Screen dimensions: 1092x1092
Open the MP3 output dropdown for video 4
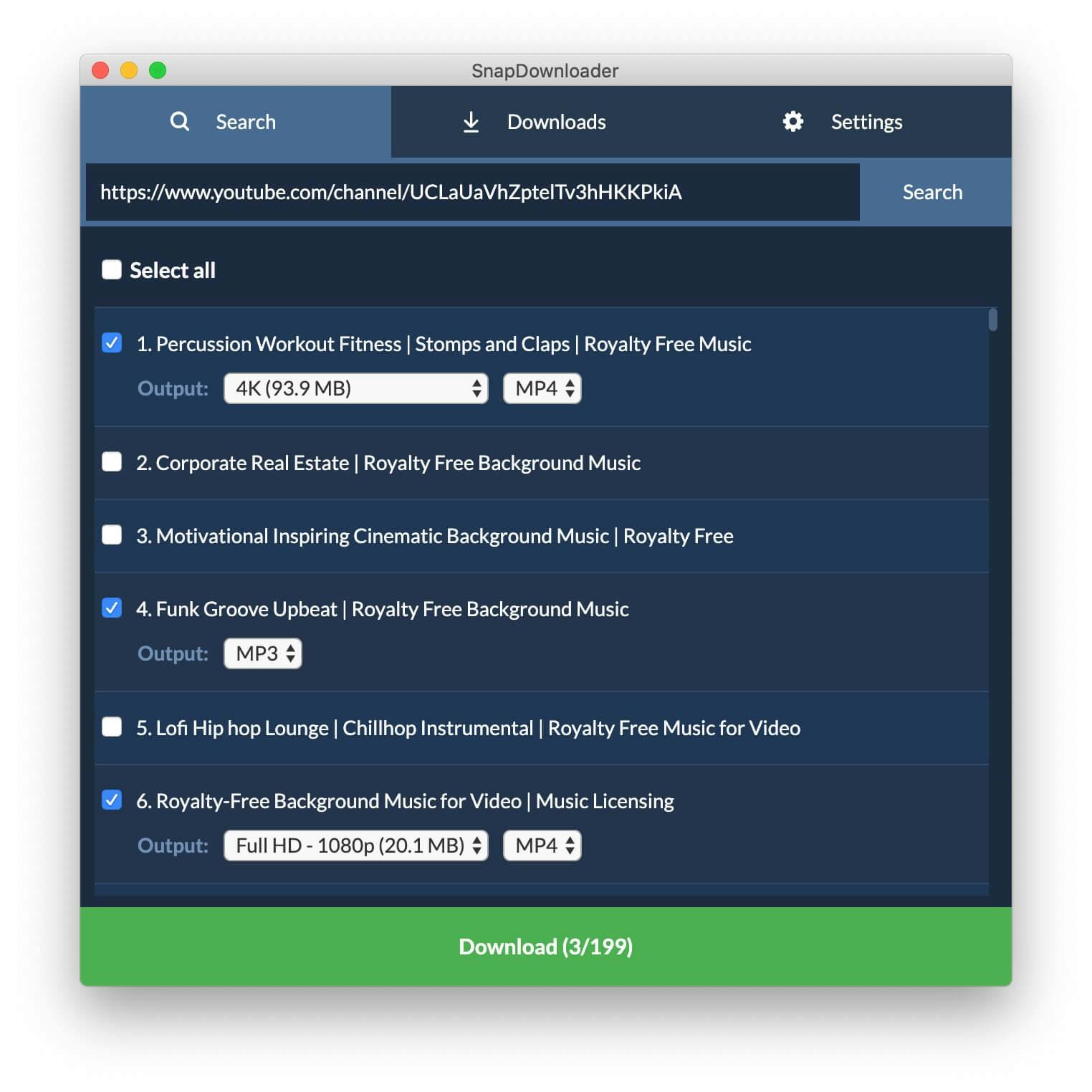coord(263,653)
